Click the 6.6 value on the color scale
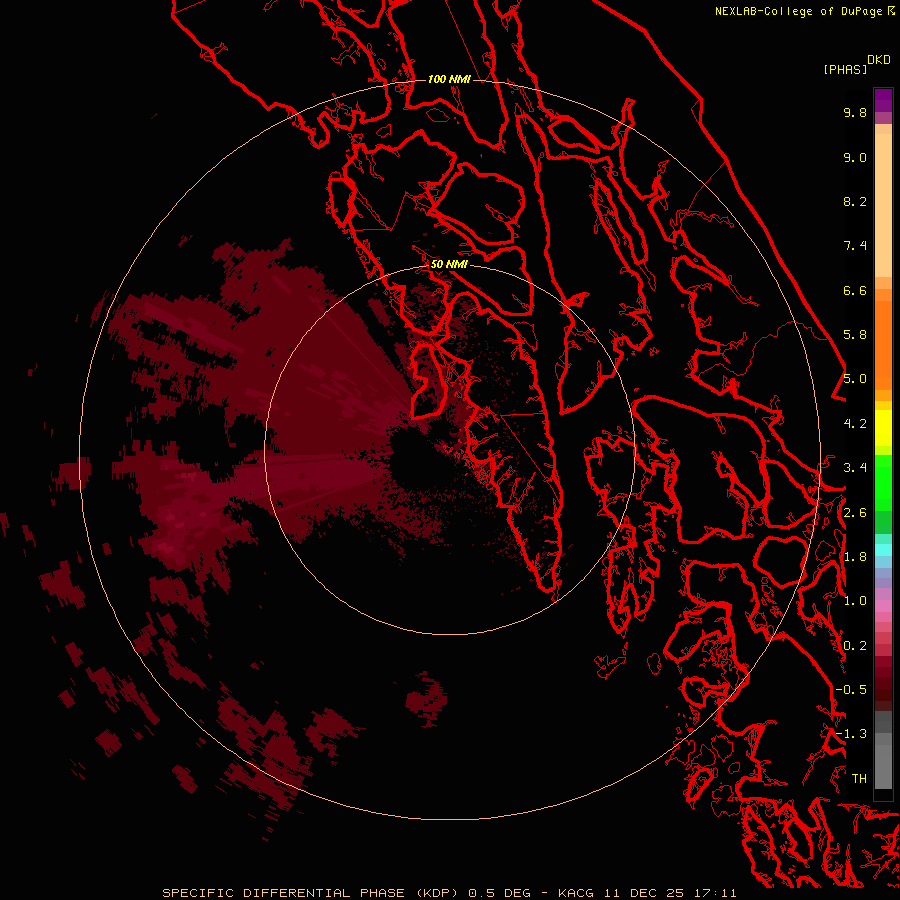This screenshot has width=900, height=900. (x=855, y=290)
